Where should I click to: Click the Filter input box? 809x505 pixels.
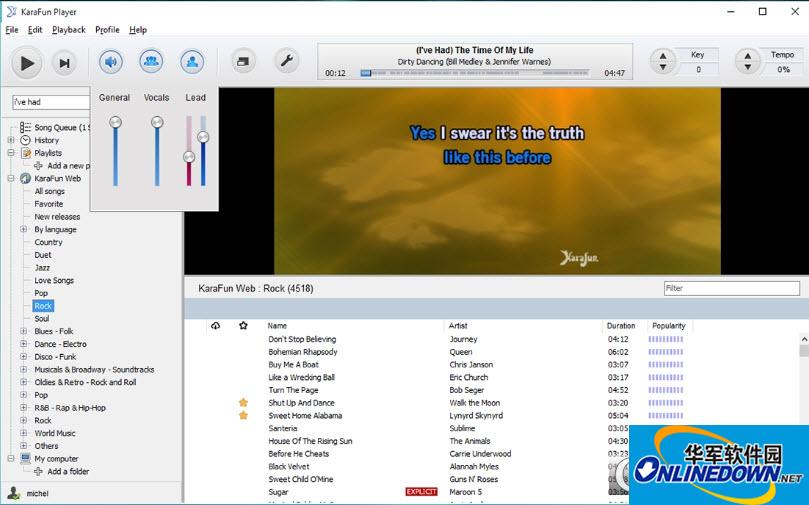[732, 288]
